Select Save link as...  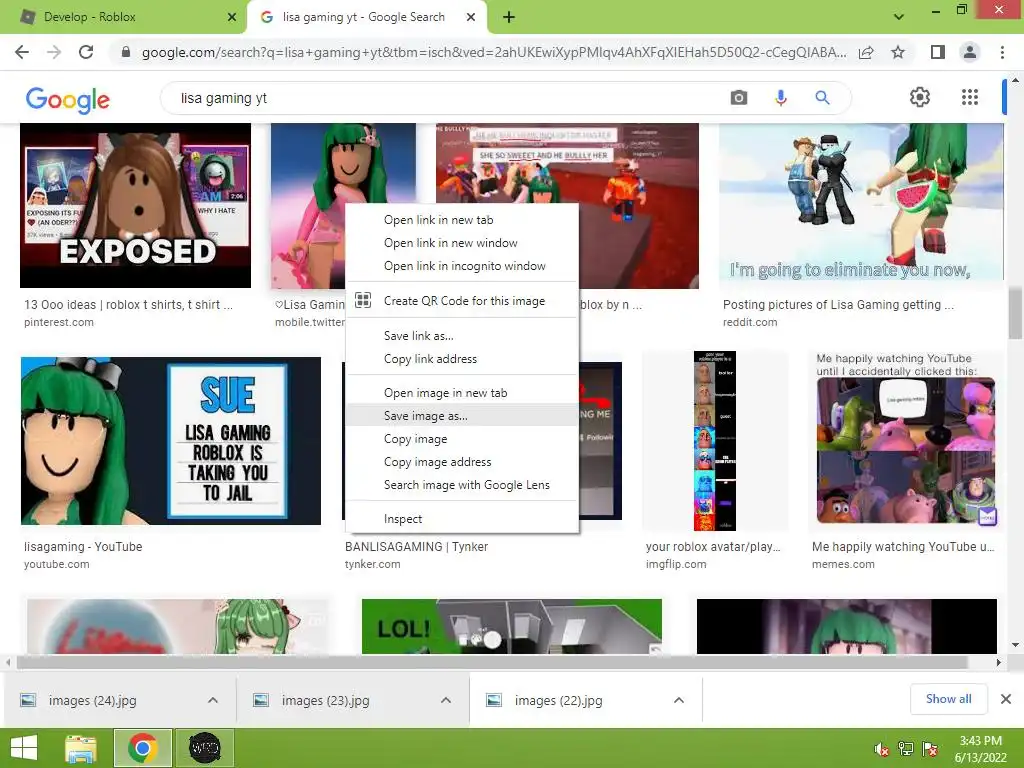pos(462,336)
